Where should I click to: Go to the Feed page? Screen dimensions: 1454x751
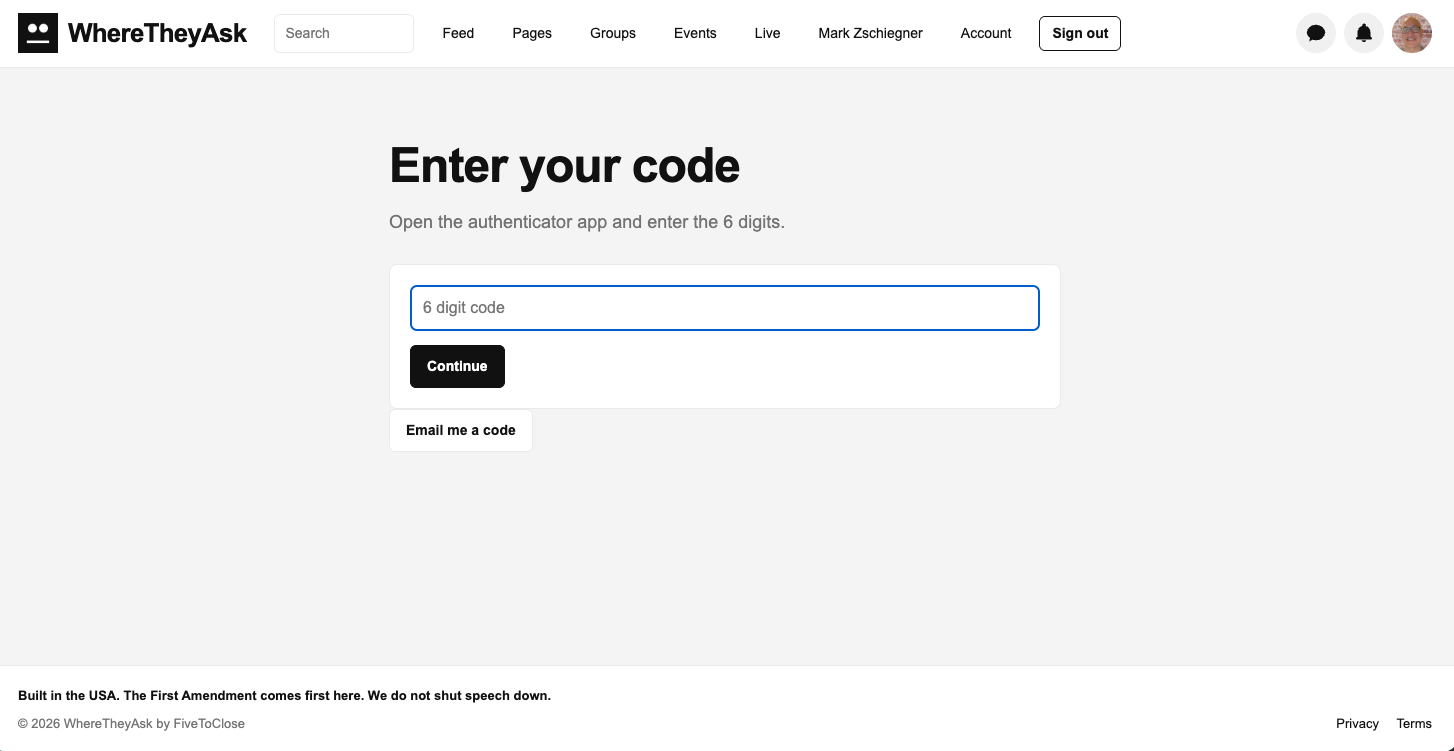pyautogui.click(x=458, y=33)
